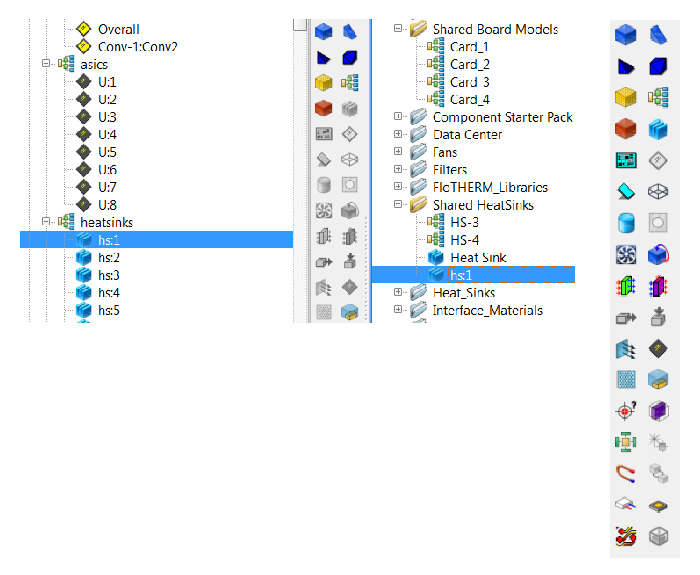The width and height of the screenshot is (700, 575).
Task: Select the heatsinks assembly label
Action: coord(106,222)
